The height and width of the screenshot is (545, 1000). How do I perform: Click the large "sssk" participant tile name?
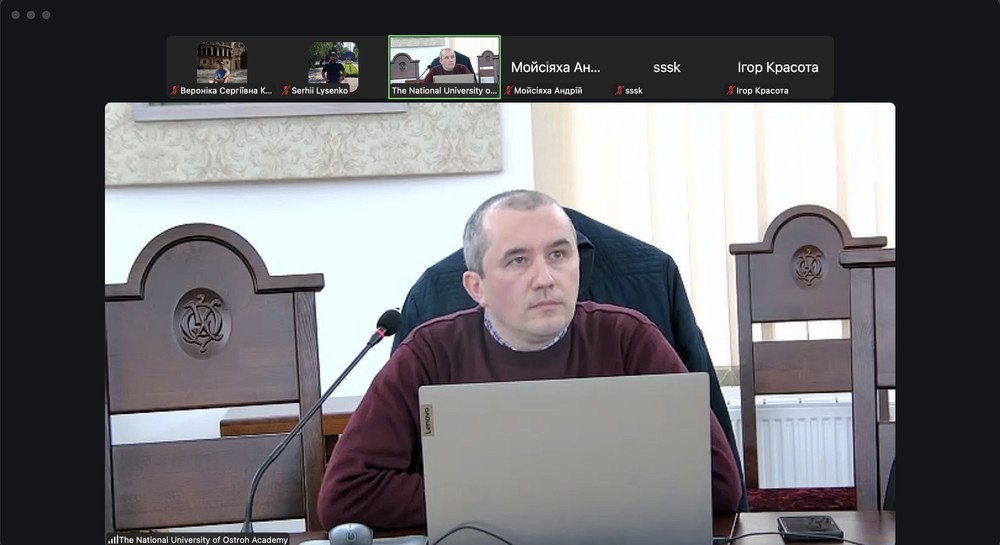[667, 67]
